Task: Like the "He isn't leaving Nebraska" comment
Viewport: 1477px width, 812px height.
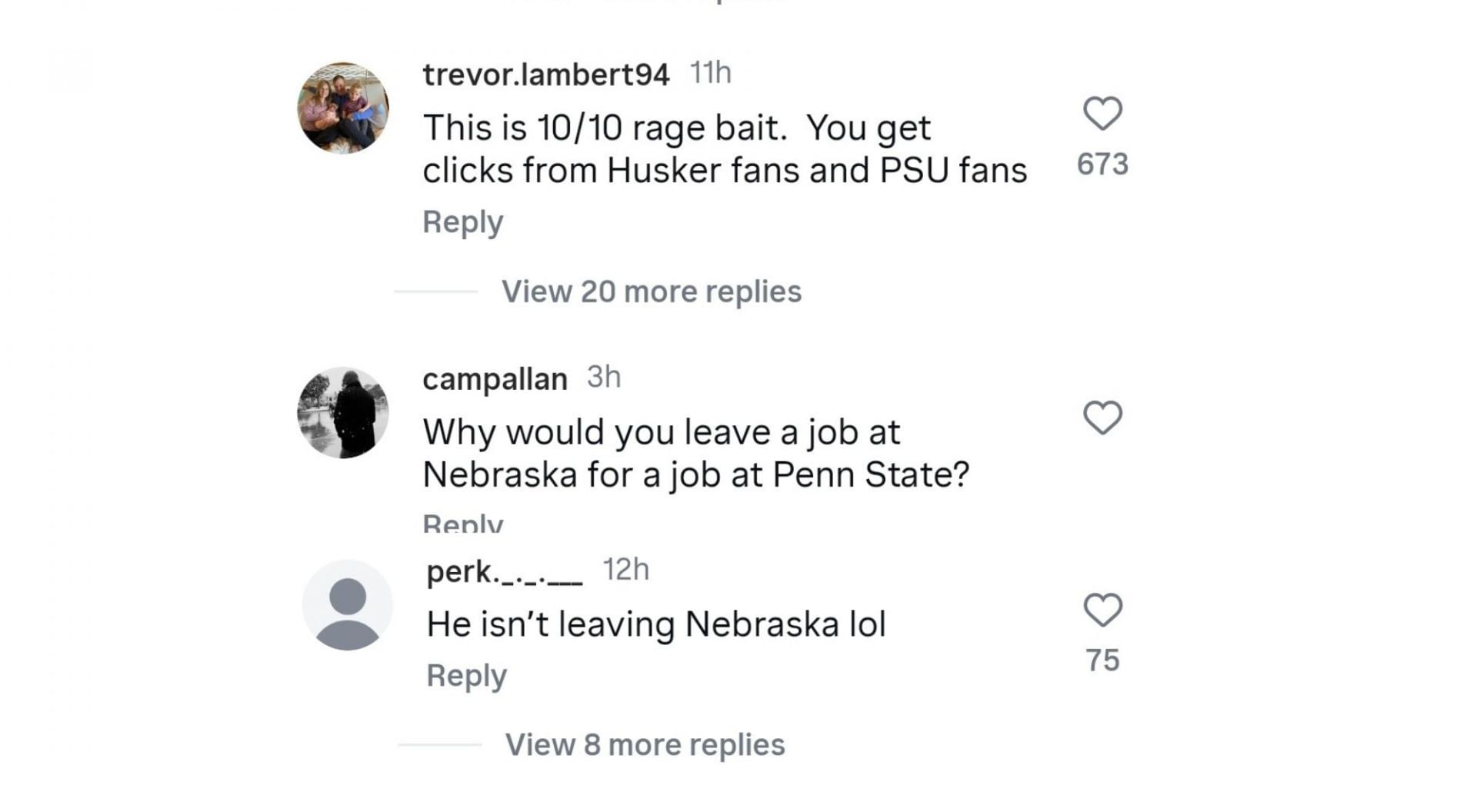Action: pyautogui.click(x=1102, y=610)
